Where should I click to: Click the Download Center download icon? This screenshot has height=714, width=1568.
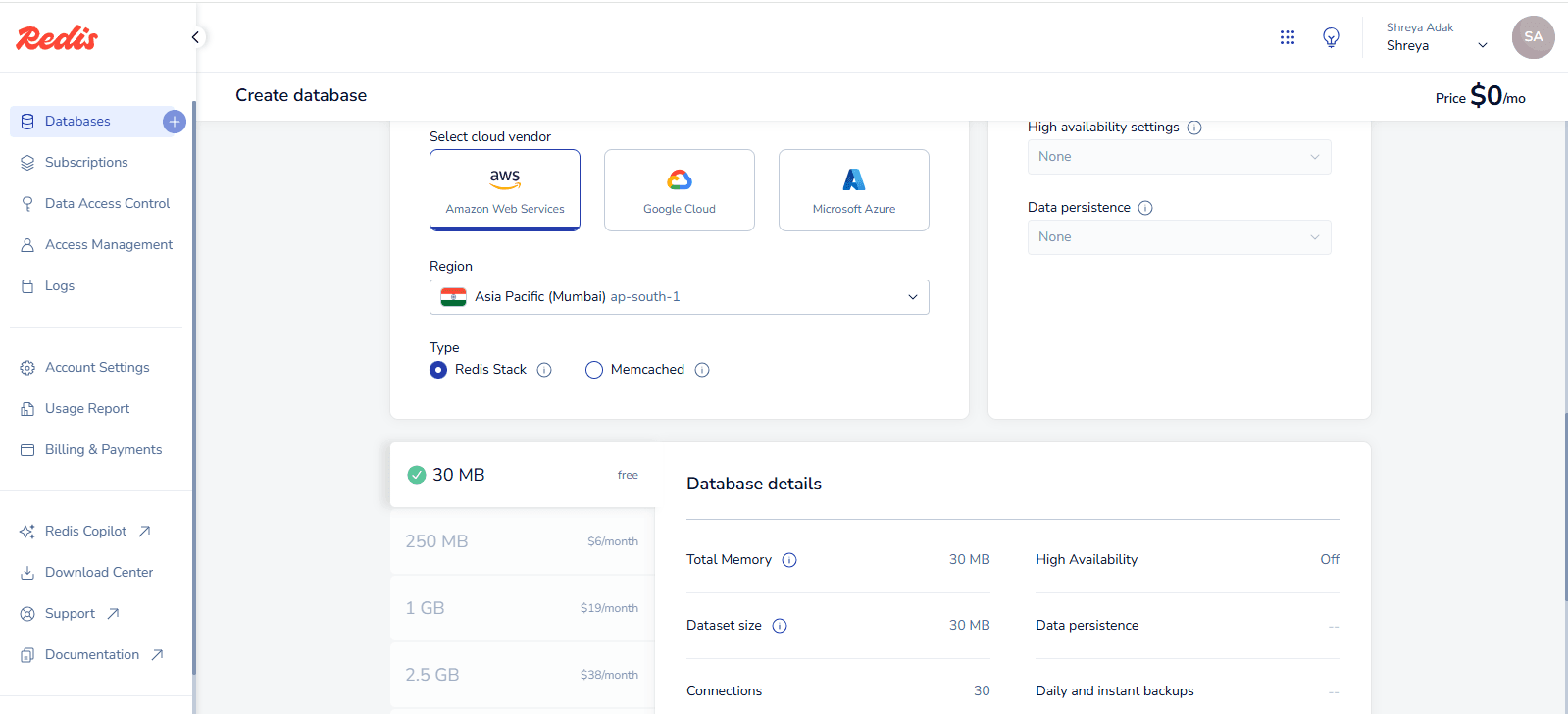pyautogui.click(x=27, y=573)
